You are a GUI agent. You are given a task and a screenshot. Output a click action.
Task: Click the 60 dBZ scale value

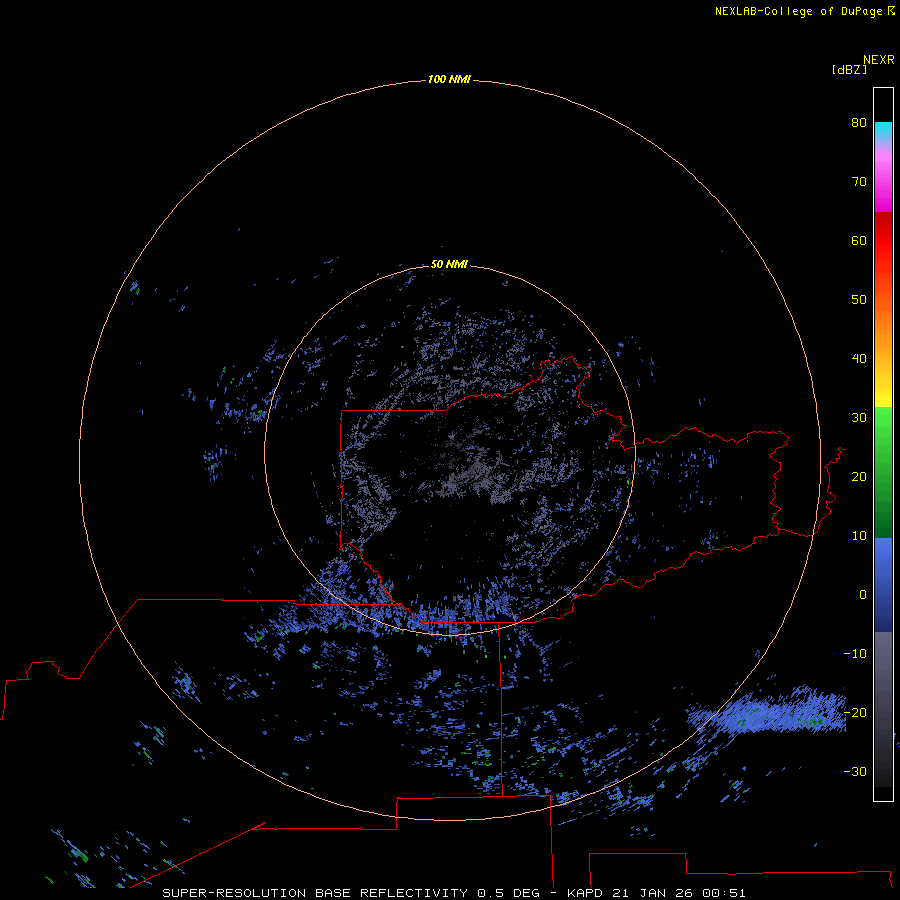click(859, 240)
